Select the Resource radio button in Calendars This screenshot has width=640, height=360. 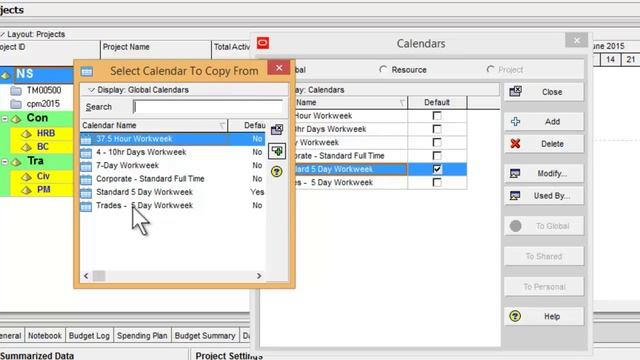[x=383, y=70]
